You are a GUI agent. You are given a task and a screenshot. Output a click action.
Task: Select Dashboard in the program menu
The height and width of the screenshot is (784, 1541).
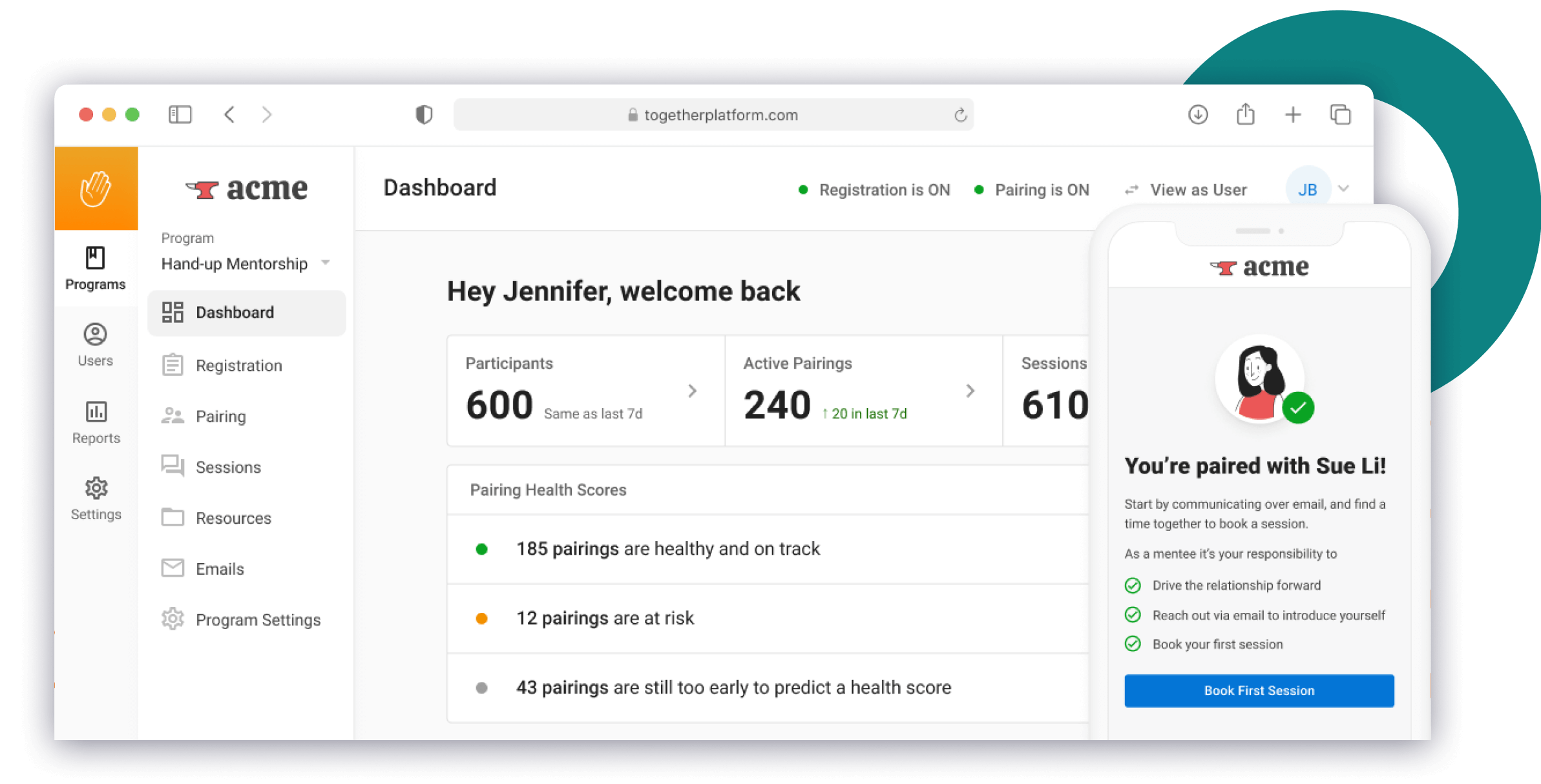[247, 313]
